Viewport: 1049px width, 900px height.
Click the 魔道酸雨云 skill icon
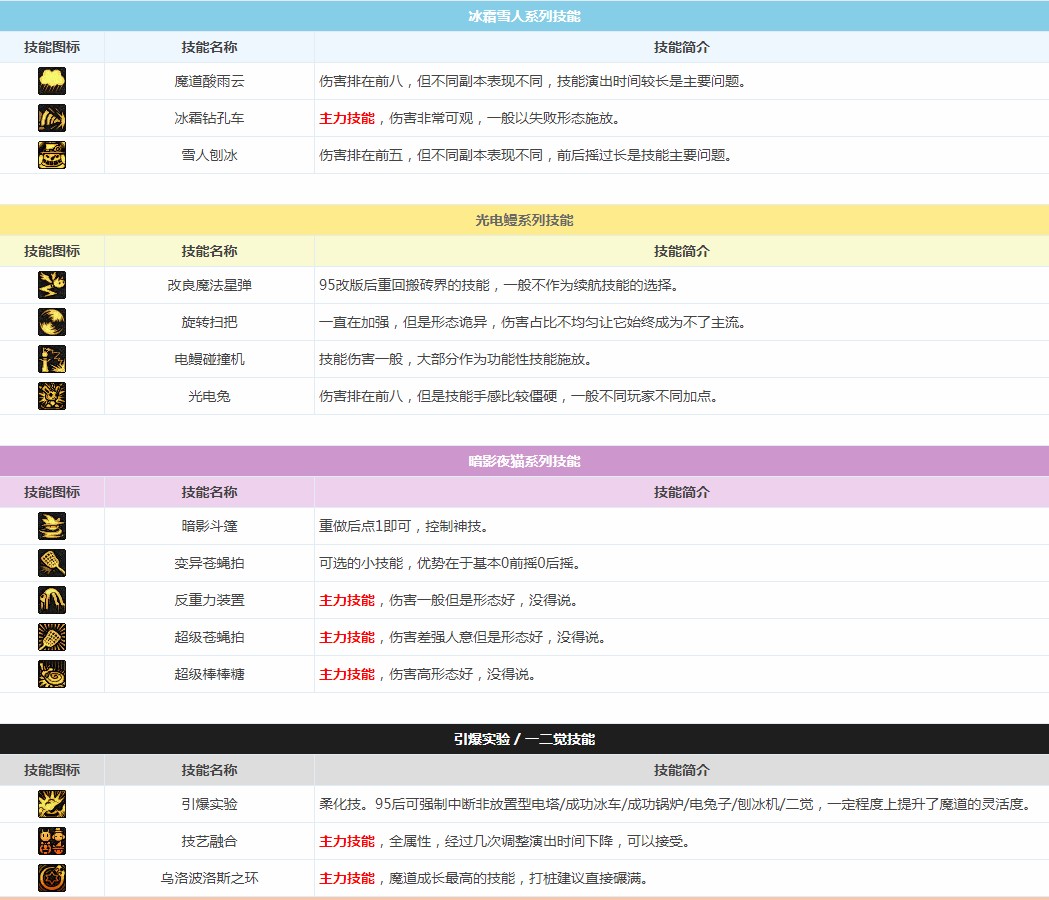(x=52, y=81)
